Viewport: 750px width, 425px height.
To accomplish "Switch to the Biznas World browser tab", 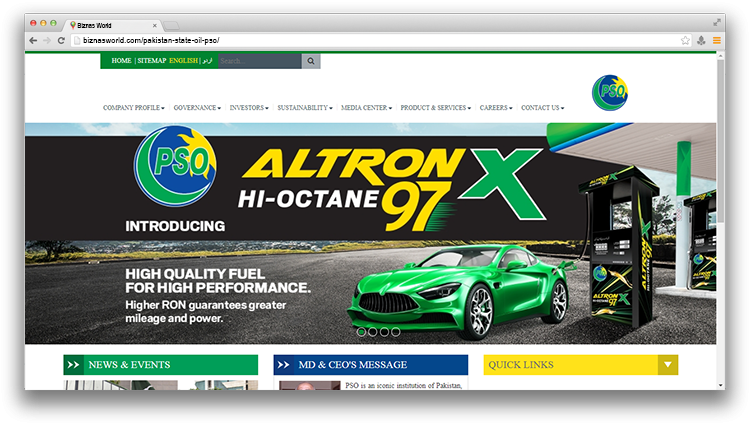I will [x=110, y=23].
